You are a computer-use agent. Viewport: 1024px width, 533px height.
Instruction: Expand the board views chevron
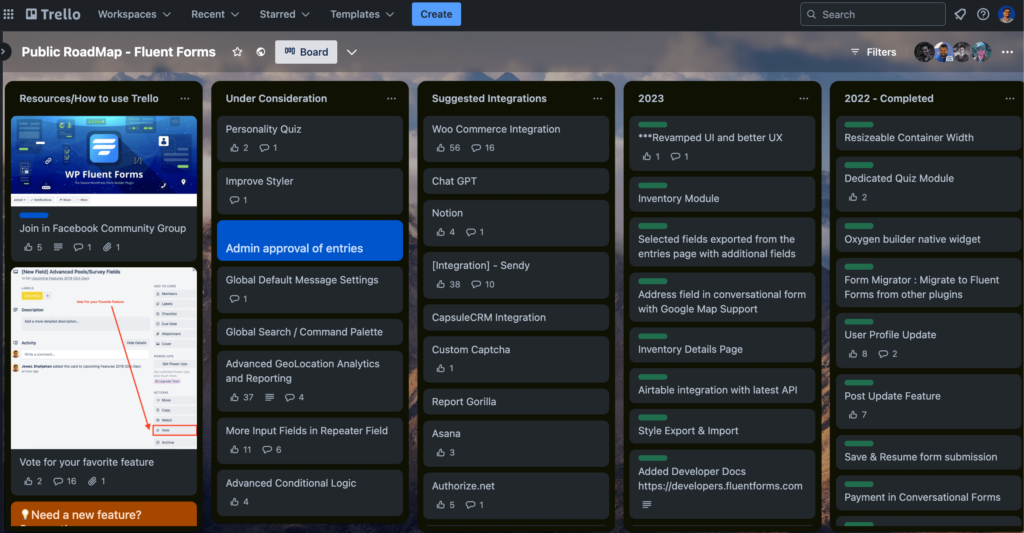(x=351, y=52)
